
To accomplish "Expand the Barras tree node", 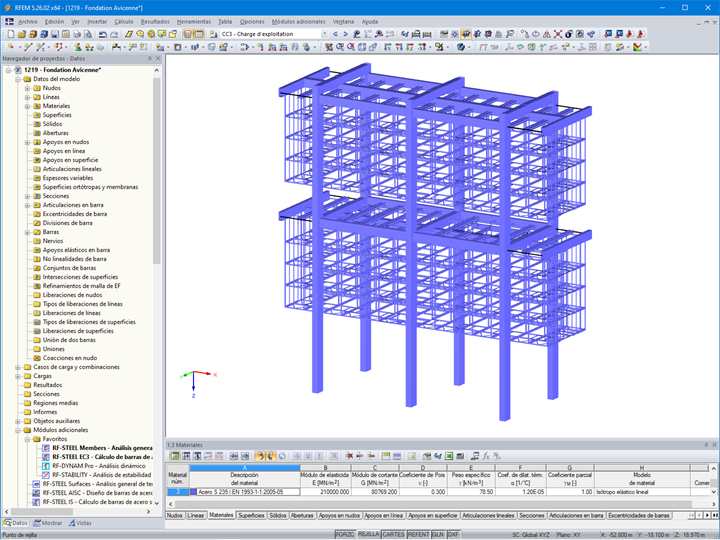I will (x=27, y=232).
